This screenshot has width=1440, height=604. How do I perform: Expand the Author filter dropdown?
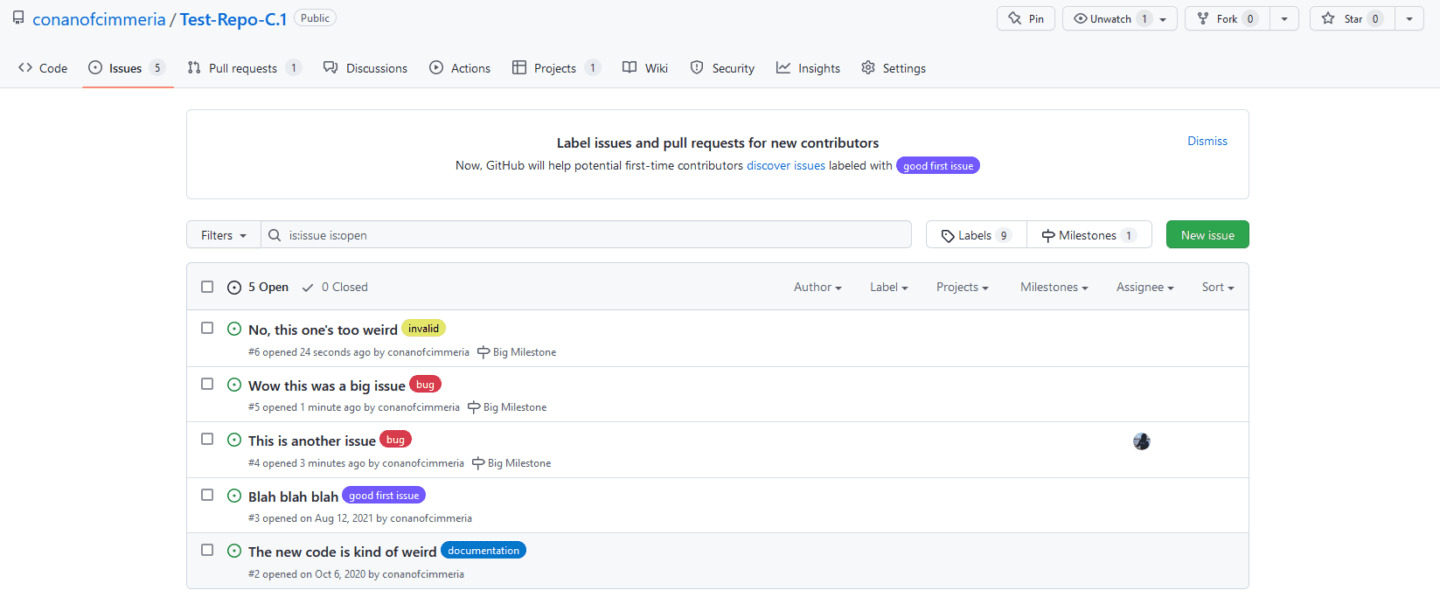817,287
